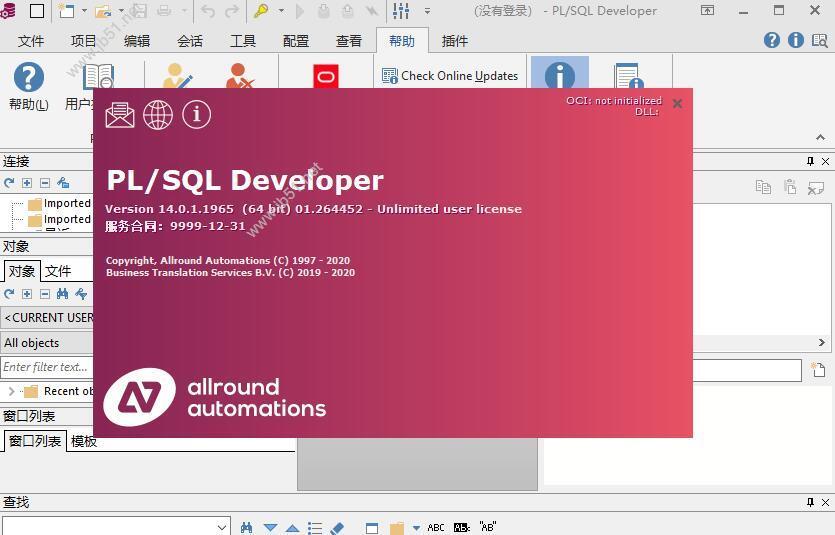Screen dimensions: 835x535
Task: Click the envelope email icon in About dialog
Action: coord(120,114)
